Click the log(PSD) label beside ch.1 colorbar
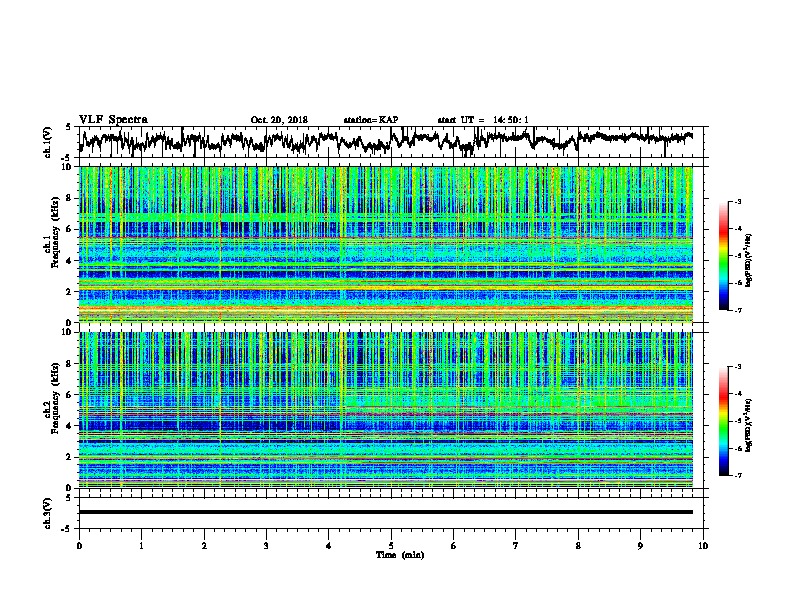Viewport: 792px width, 612px height. pyautogui.click(x=749, y=260)
